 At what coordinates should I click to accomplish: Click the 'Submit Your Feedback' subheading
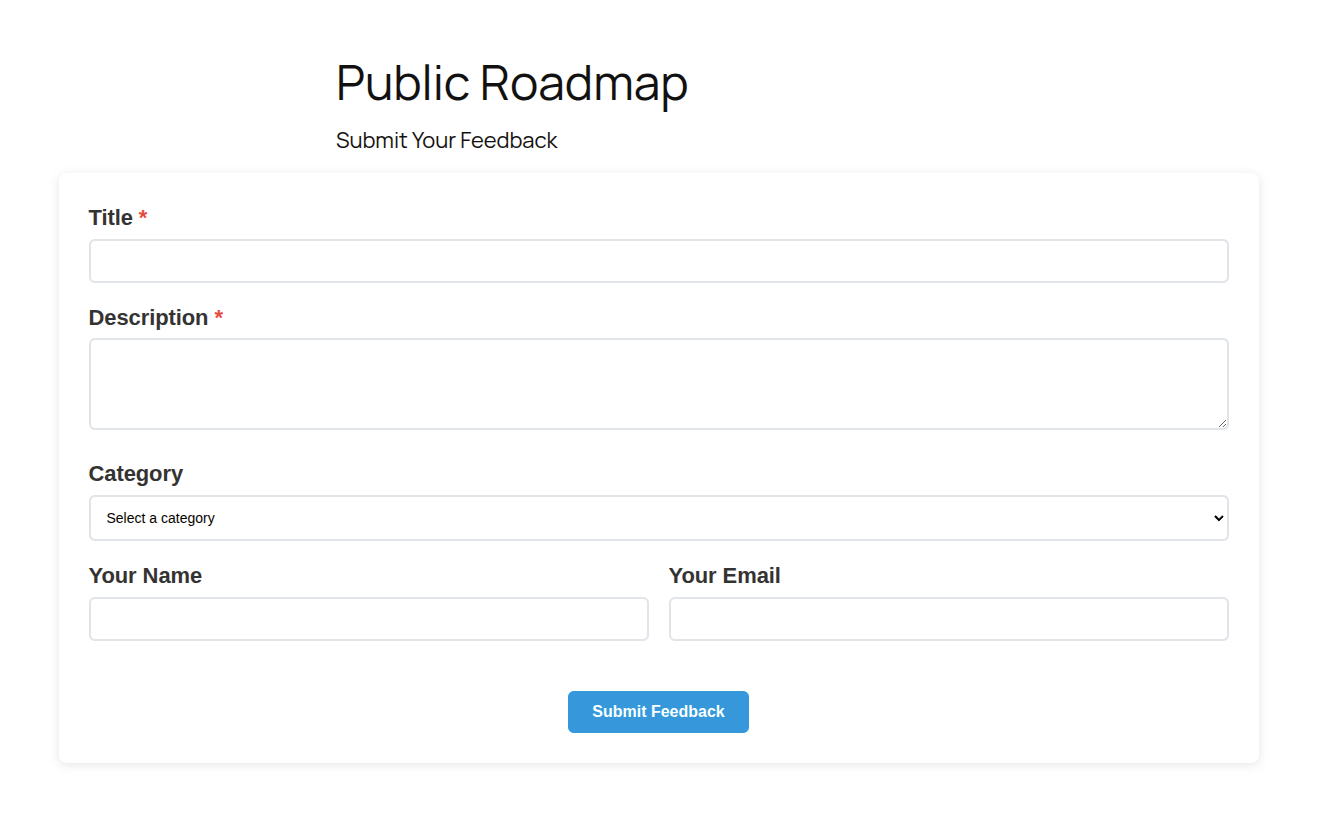[446, 140]
